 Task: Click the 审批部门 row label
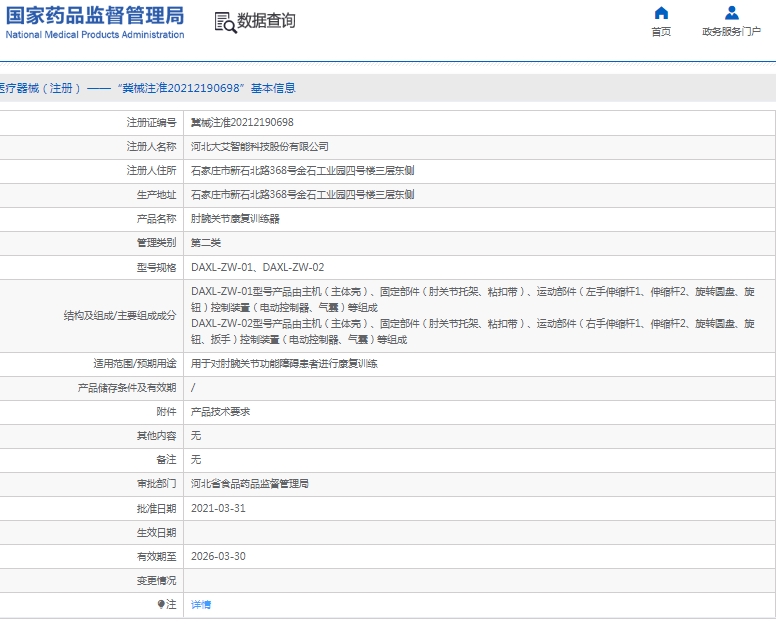(156, 483)
